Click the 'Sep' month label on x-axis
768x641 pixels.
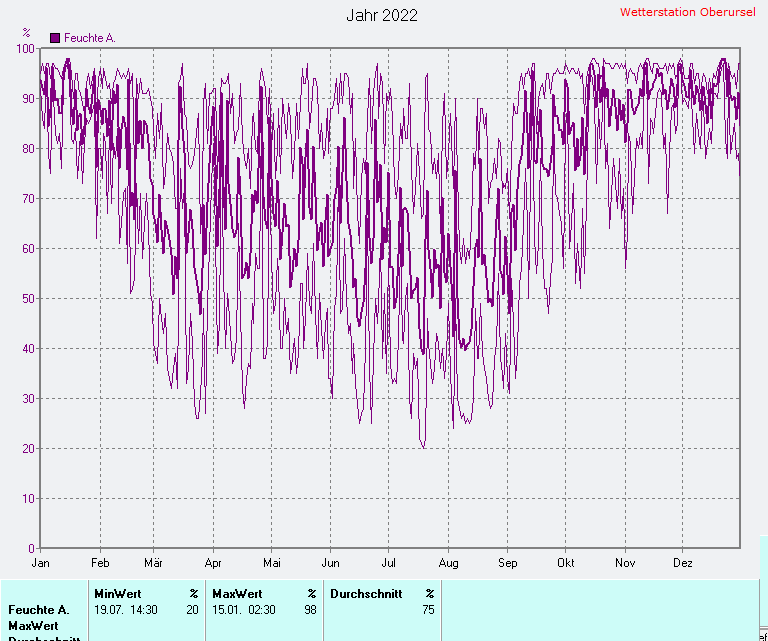pyautogui.click(x=507, y=563)
